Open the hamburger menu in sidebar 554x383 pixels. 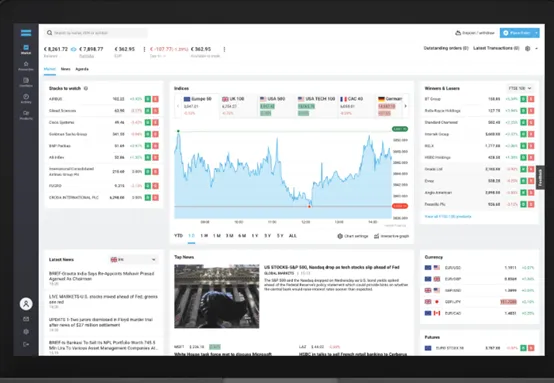26,33
